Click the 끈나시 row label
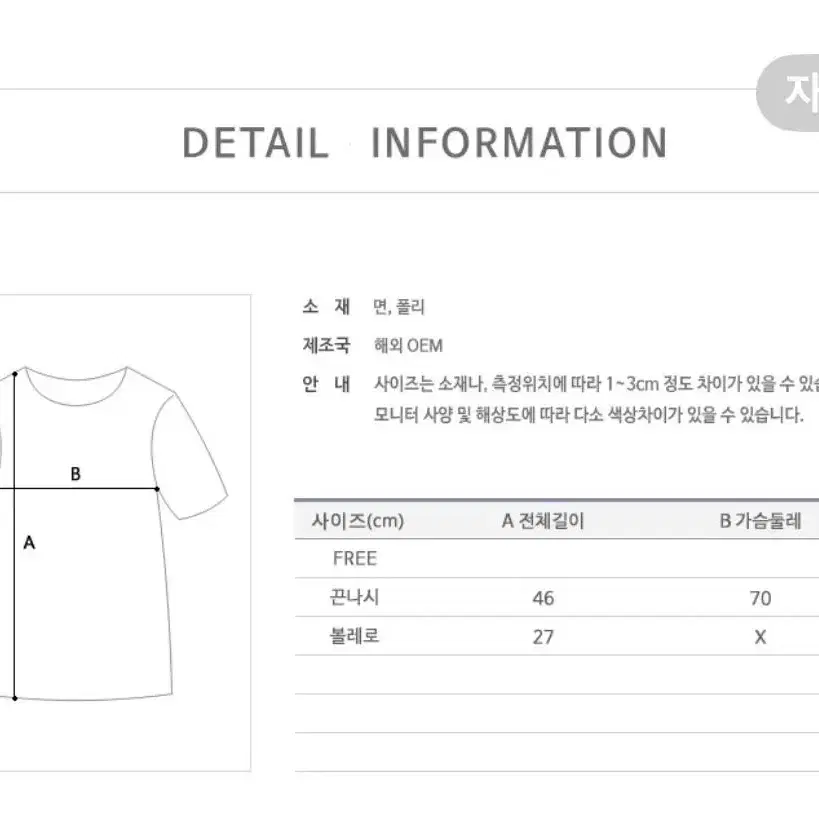Image resolution: width=819 pixels, height=819 pixels. coord(354,597)
